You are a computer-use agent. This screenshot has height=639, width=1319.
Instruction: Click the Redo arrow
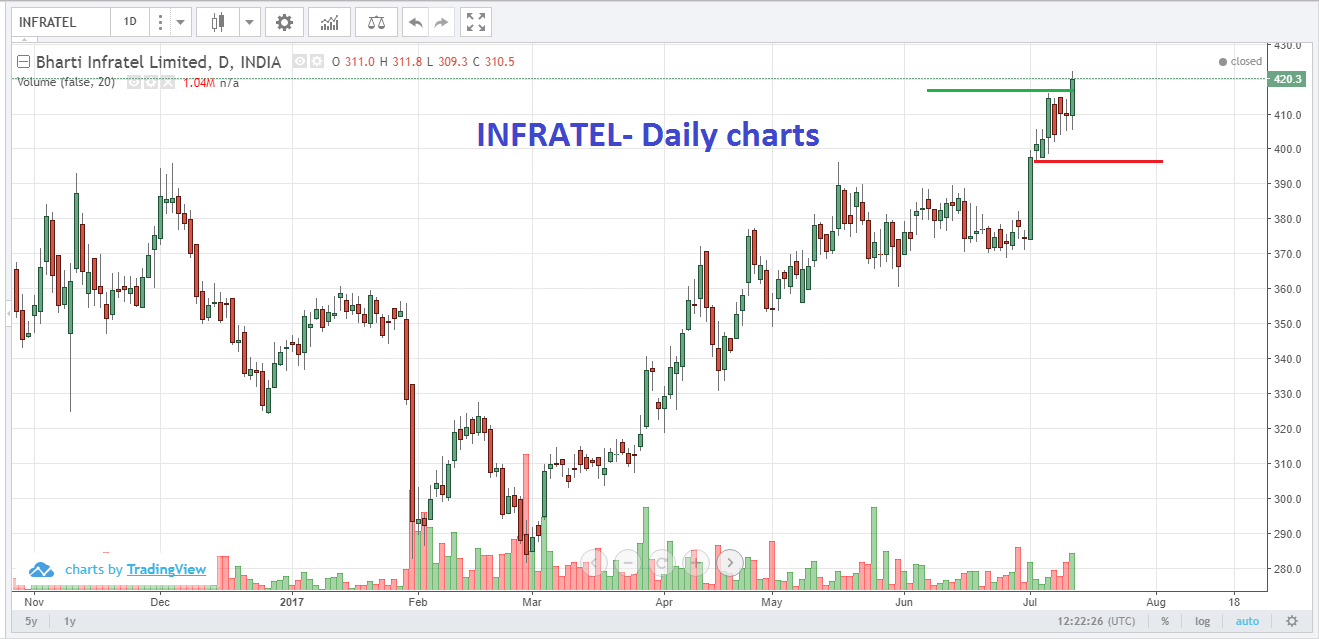[x=441, y=21]
